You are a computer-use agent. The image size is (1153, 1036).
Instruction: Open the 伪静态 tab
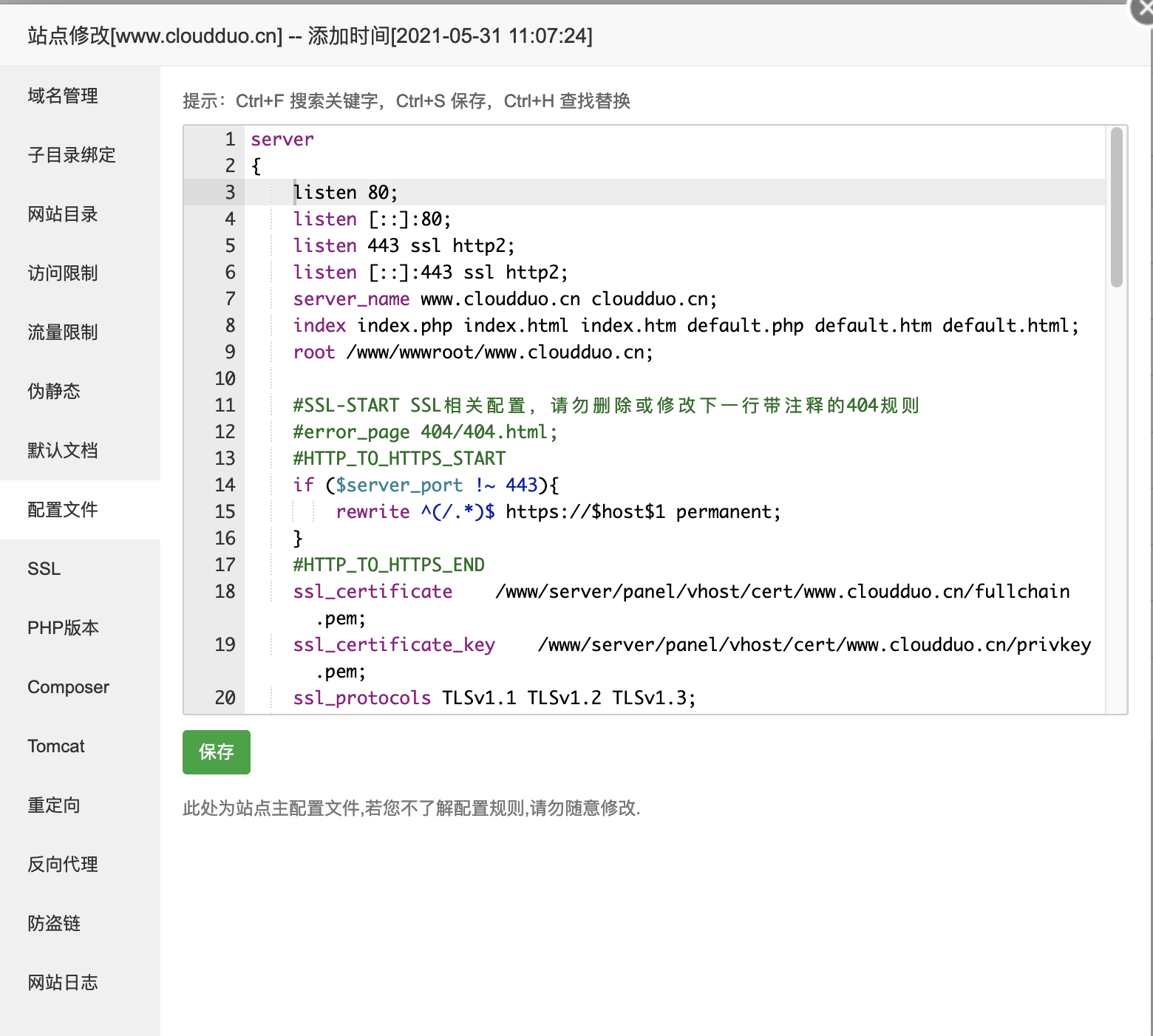point(80,392)
